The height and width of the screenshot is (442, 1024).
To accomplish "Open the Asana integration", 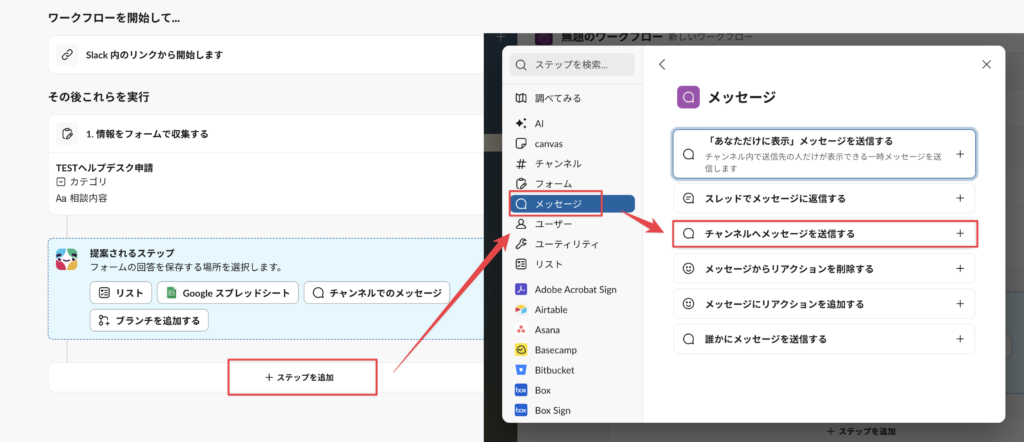I will point(549,330).
